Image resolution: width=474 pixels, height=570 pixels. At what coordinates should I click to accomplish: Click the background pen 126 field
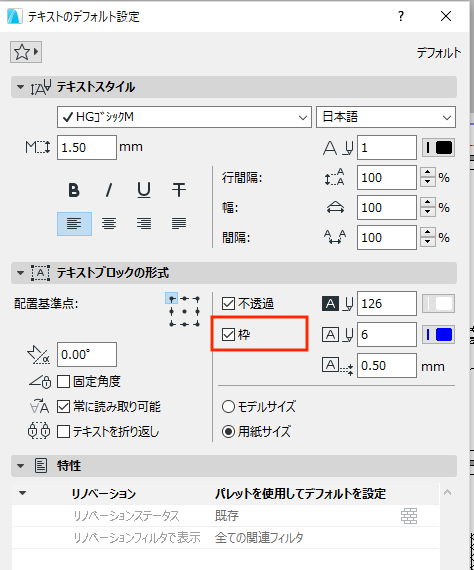pyautogui.click(x=387, y=304)
